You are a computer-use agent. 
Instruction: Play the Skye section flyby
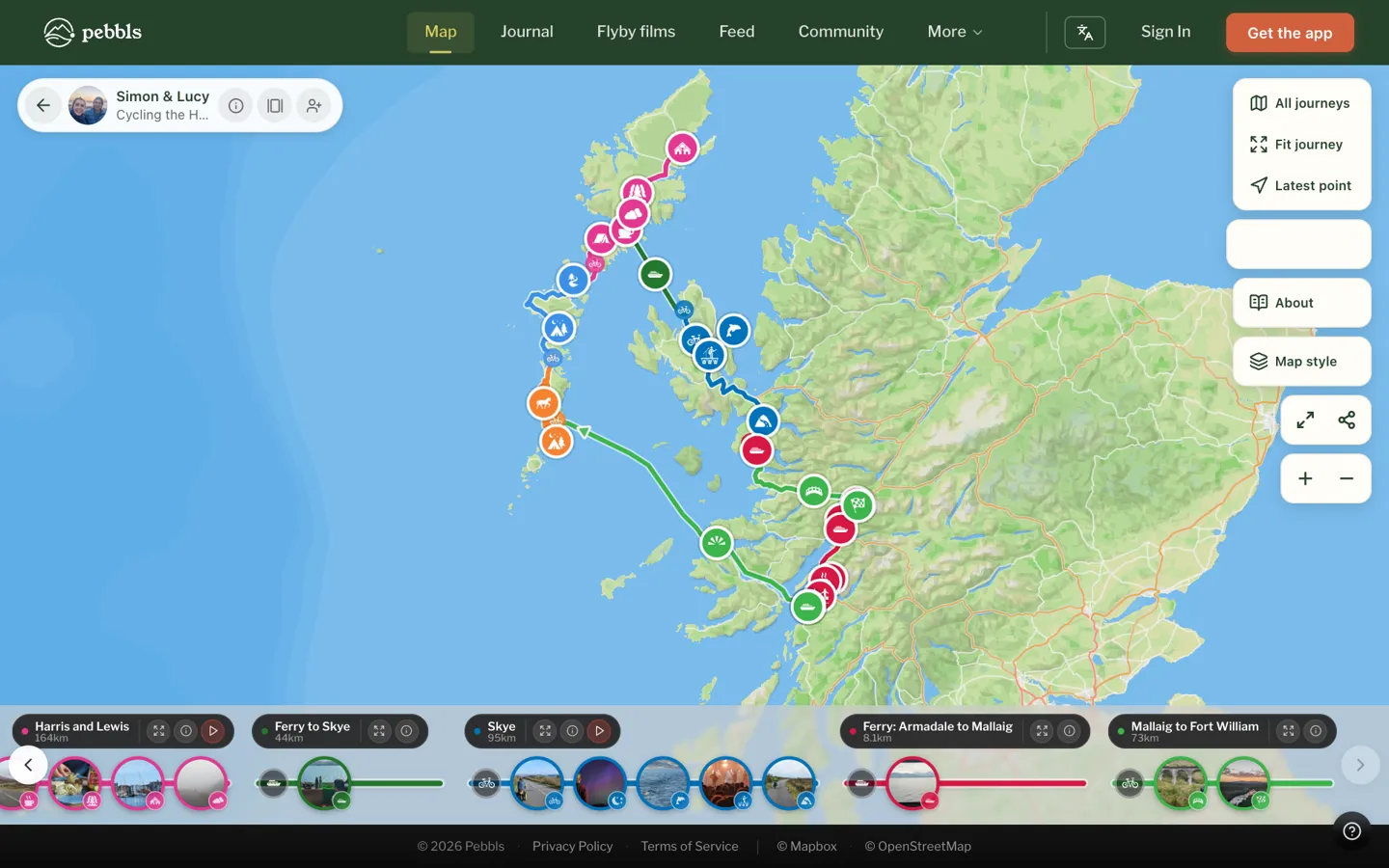(x=599, y=731)
